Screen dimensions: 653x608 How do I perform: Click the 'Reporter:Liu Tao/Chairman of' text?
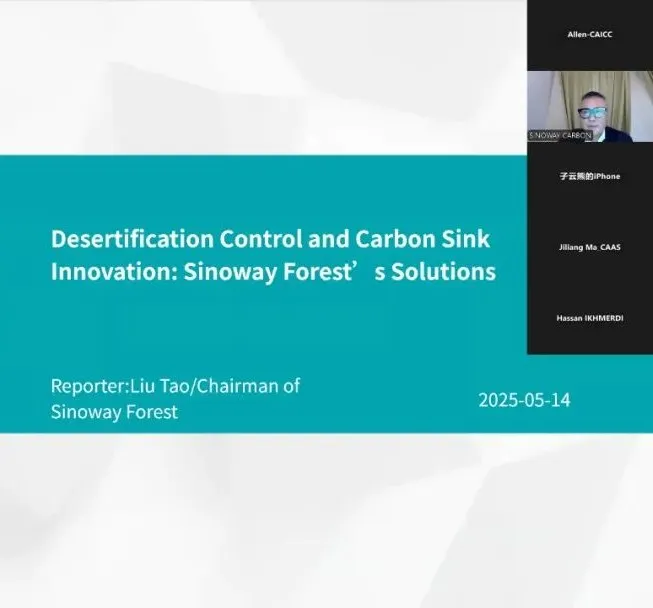coord(175,386)
